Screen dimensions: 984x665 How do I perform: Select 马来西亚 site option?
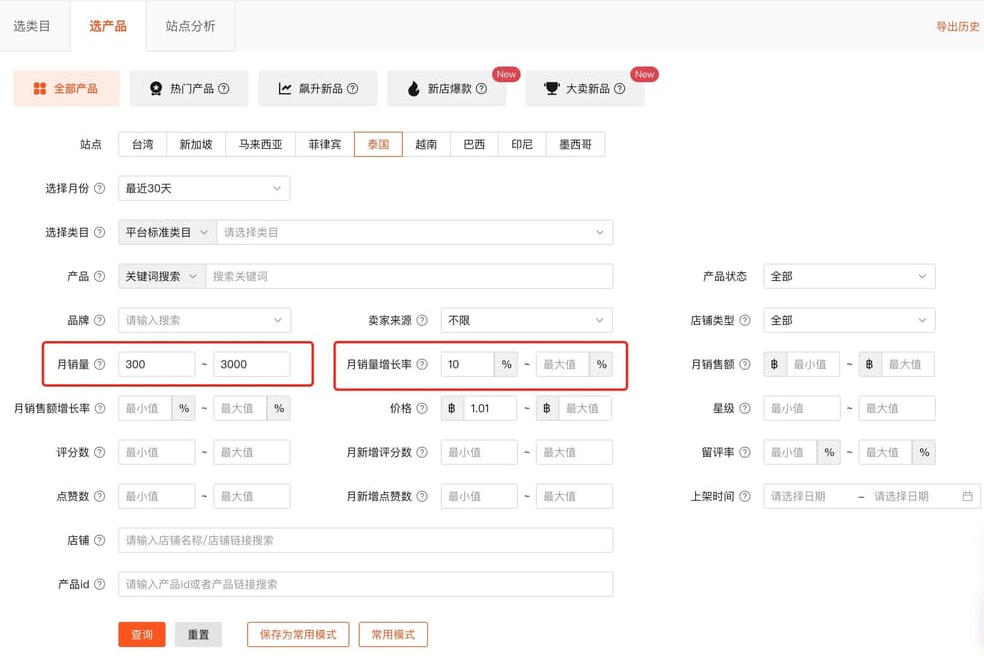[x=260, y=144]
